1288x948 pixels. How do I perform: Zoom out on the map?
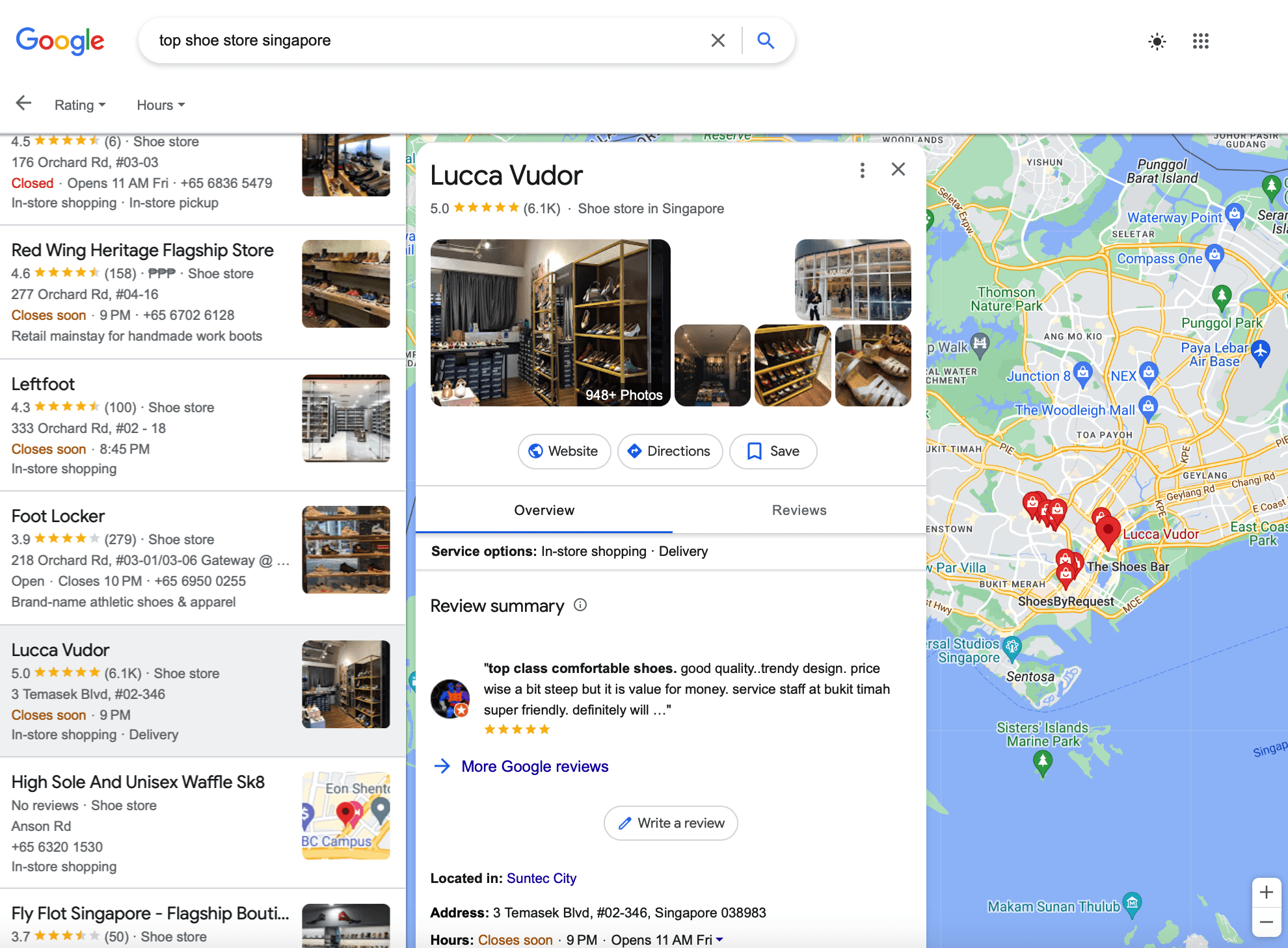[1267, 922]
